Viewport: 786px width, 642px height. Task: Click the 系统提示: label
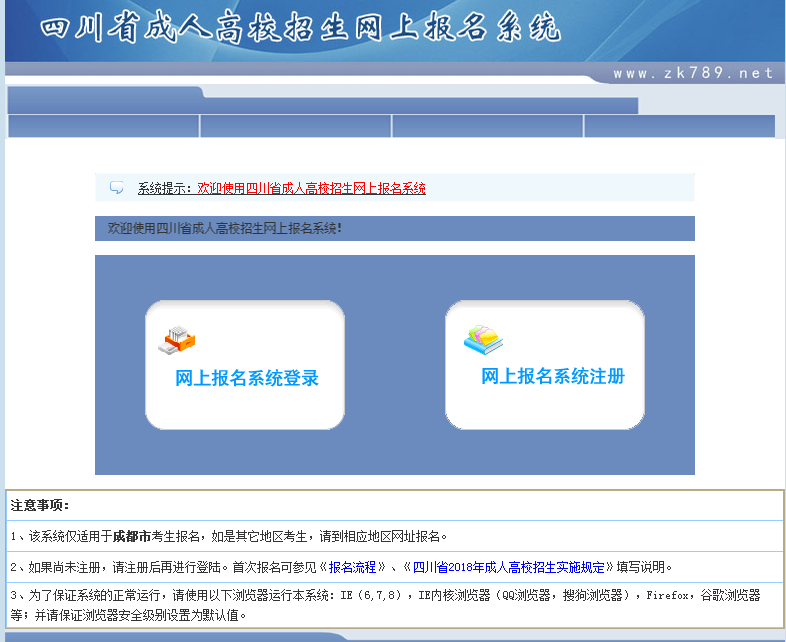[164, 188]
